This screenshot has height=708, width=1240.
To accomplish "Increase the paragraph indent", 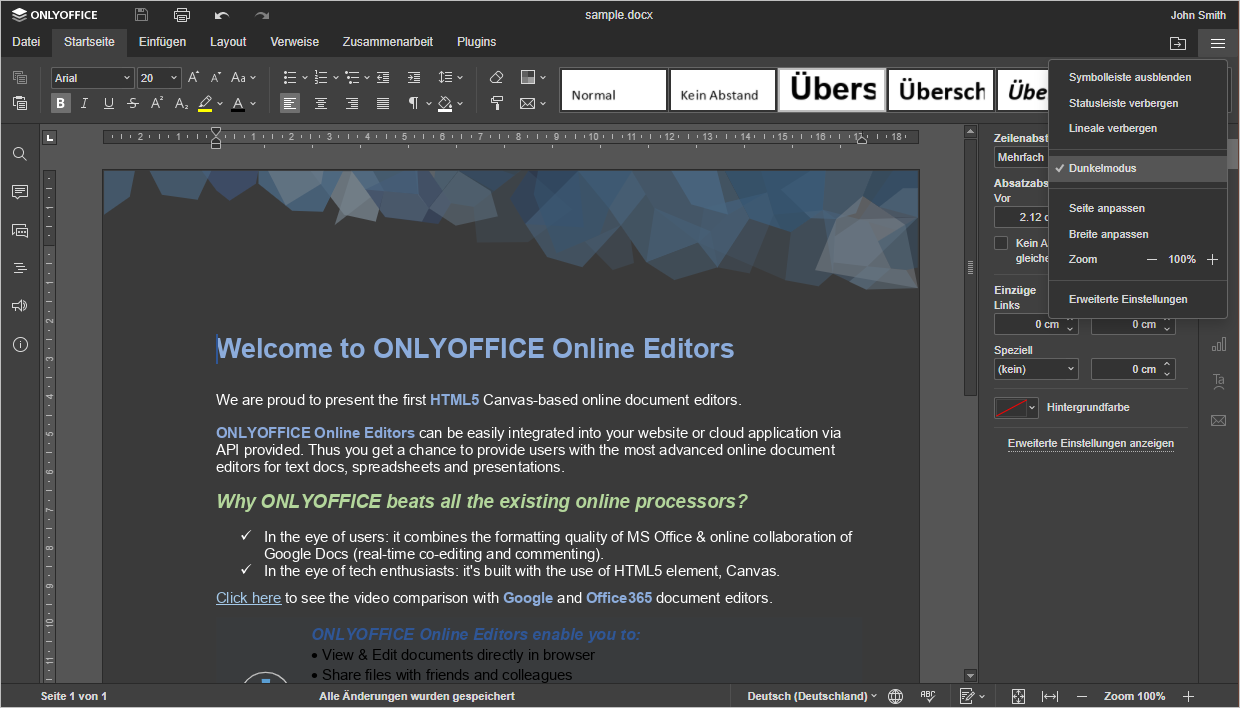I will [414, 77].
